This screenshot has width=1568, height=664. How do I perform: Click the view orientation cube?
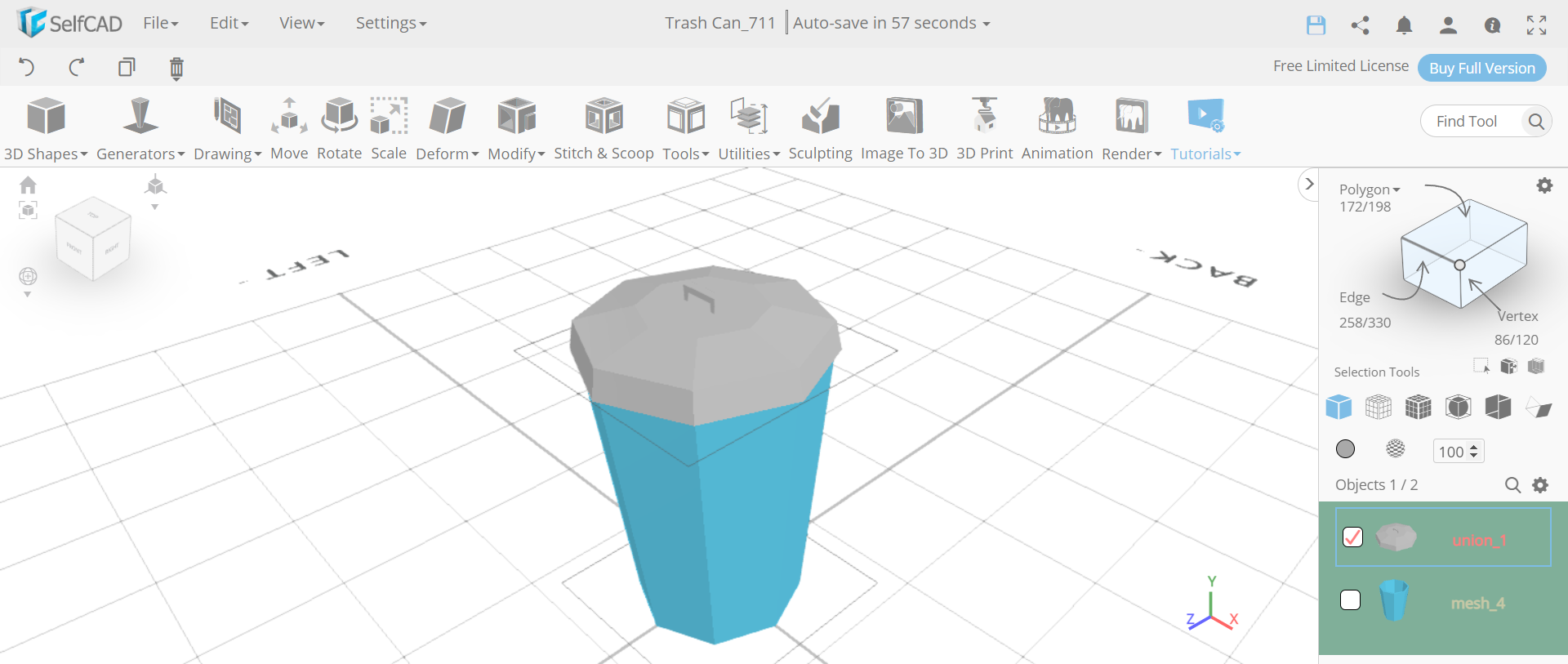pos(93,238)
